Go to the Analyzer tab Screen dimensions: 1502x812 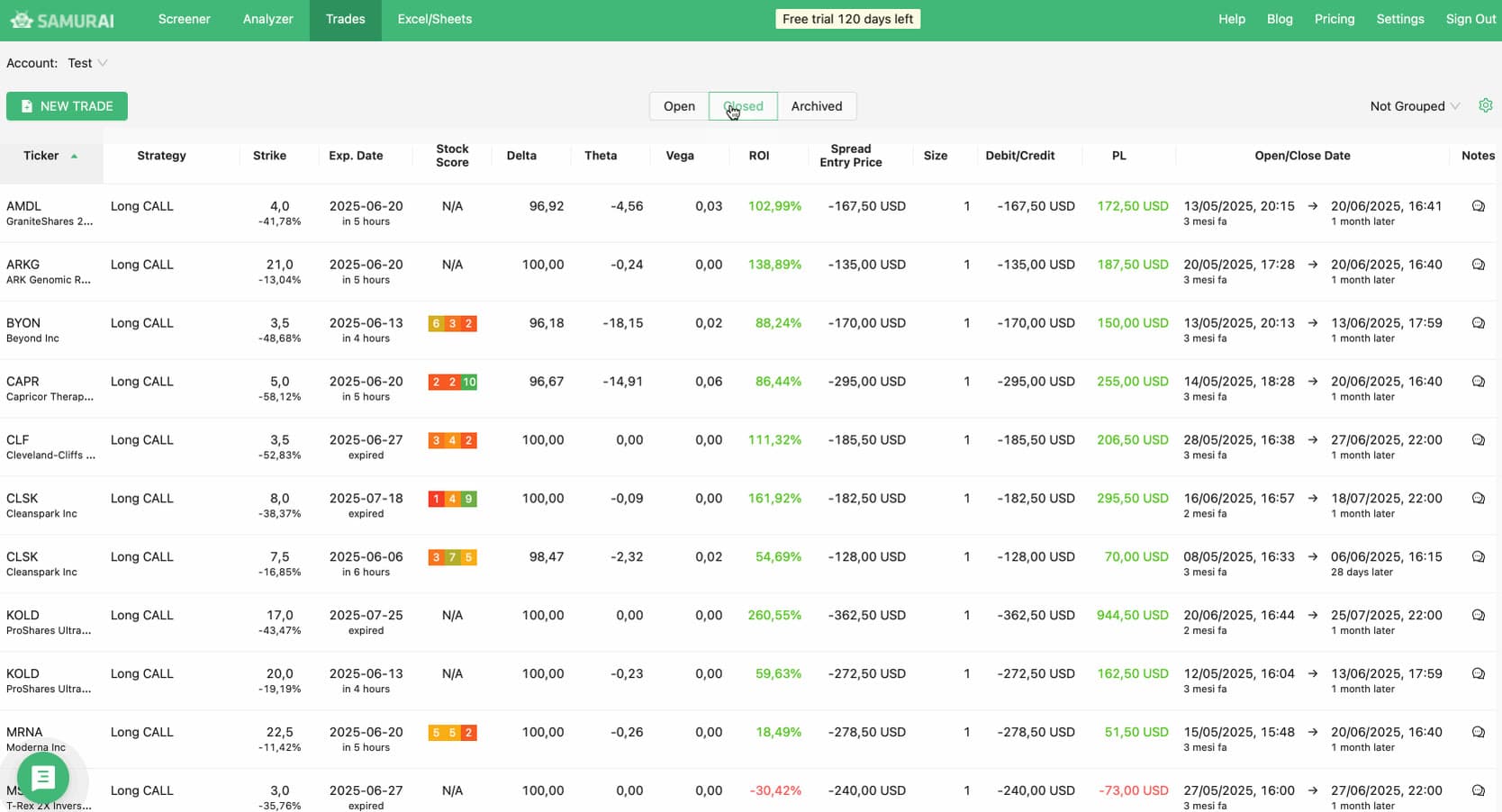[268, 19]
